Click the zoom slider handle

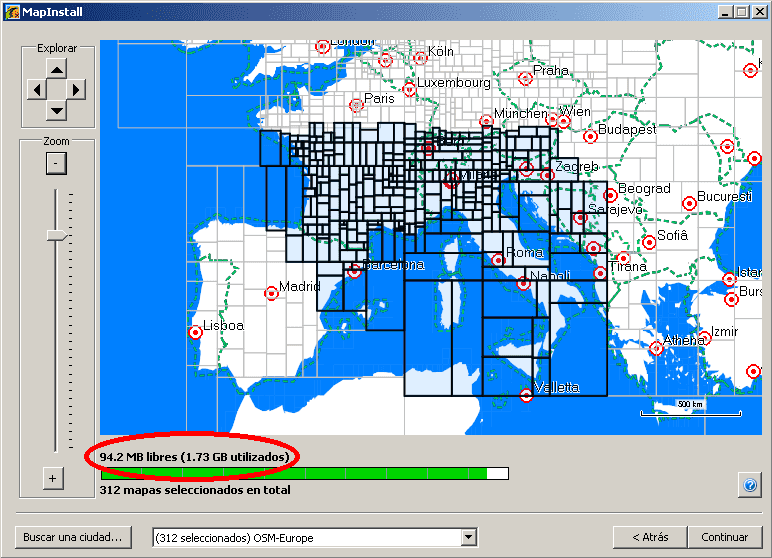click(57, 235)
